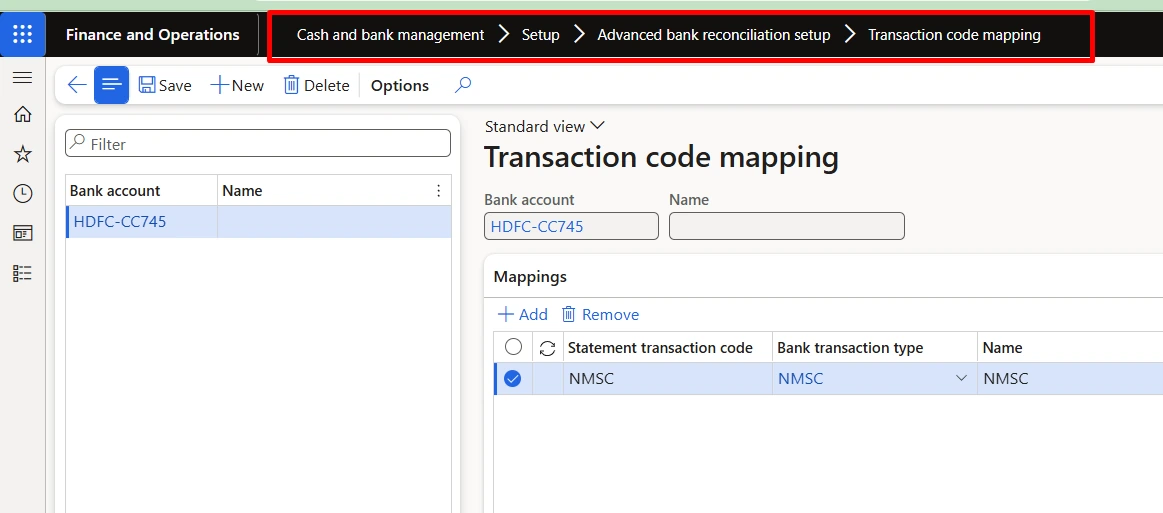1163x513 pixels.
Task: Open the app launcher waffle icon
Action: [22, 34]
